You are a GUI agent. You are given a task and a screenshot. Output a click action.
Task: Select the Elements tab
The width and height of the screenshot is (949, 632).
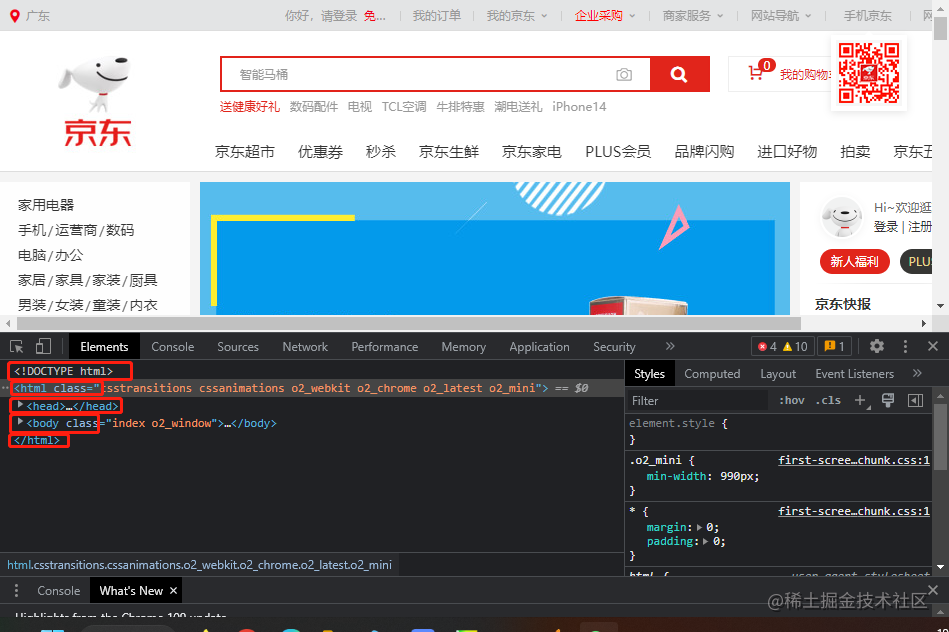point(104,347)
